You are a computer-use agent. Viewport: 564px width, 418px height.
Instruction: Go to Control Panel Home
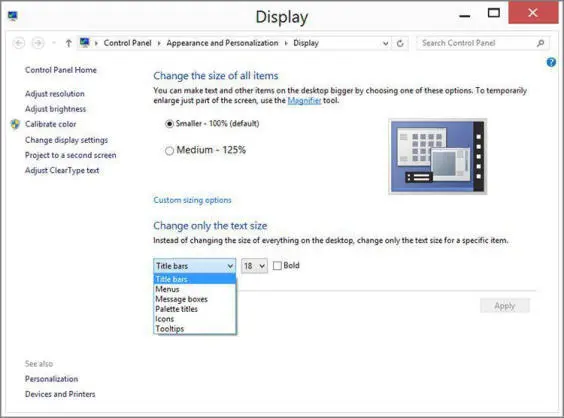pos(61,70)
